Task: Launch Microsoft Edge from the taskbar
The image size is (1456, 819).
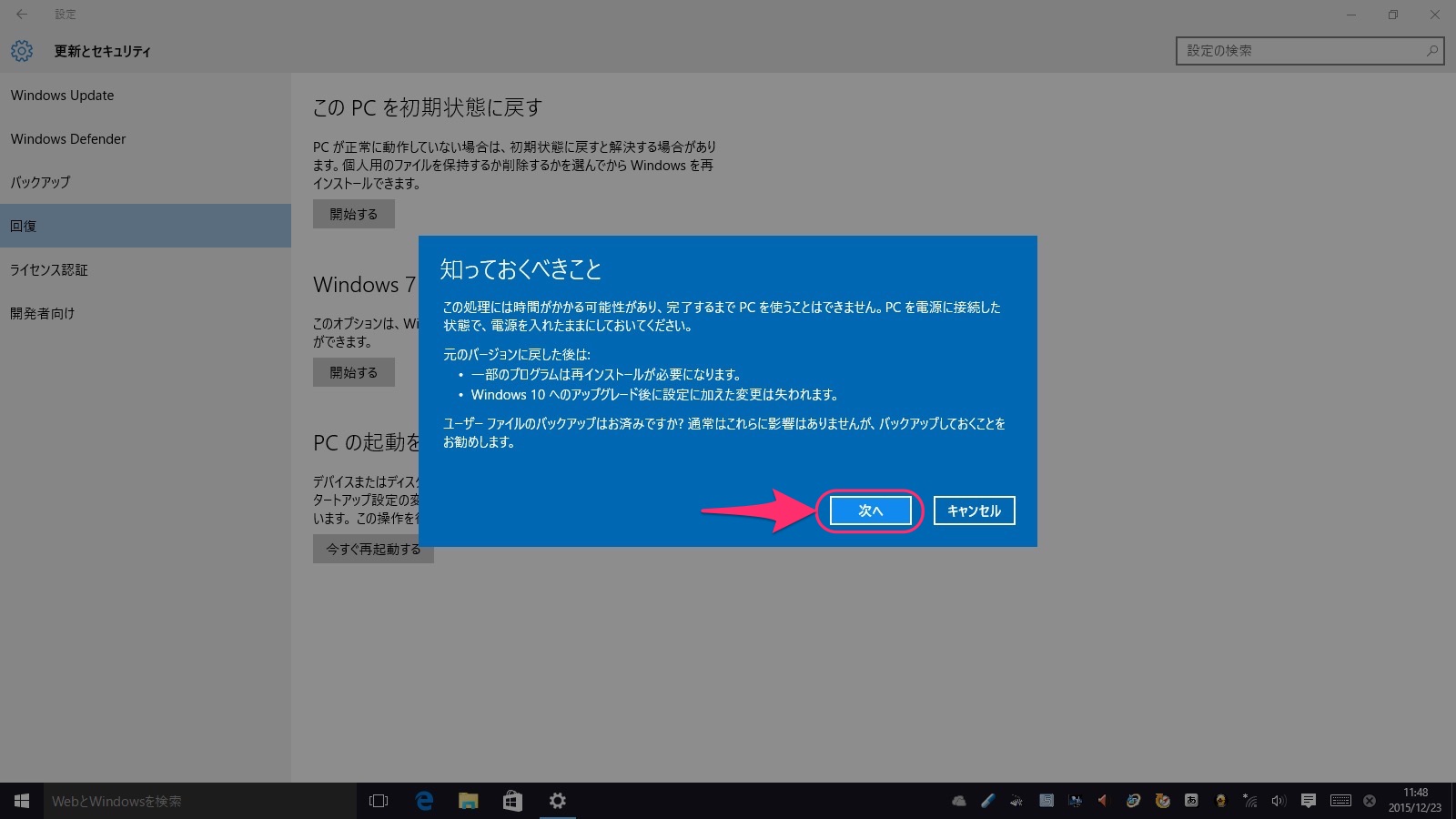Action: [424, 801]
